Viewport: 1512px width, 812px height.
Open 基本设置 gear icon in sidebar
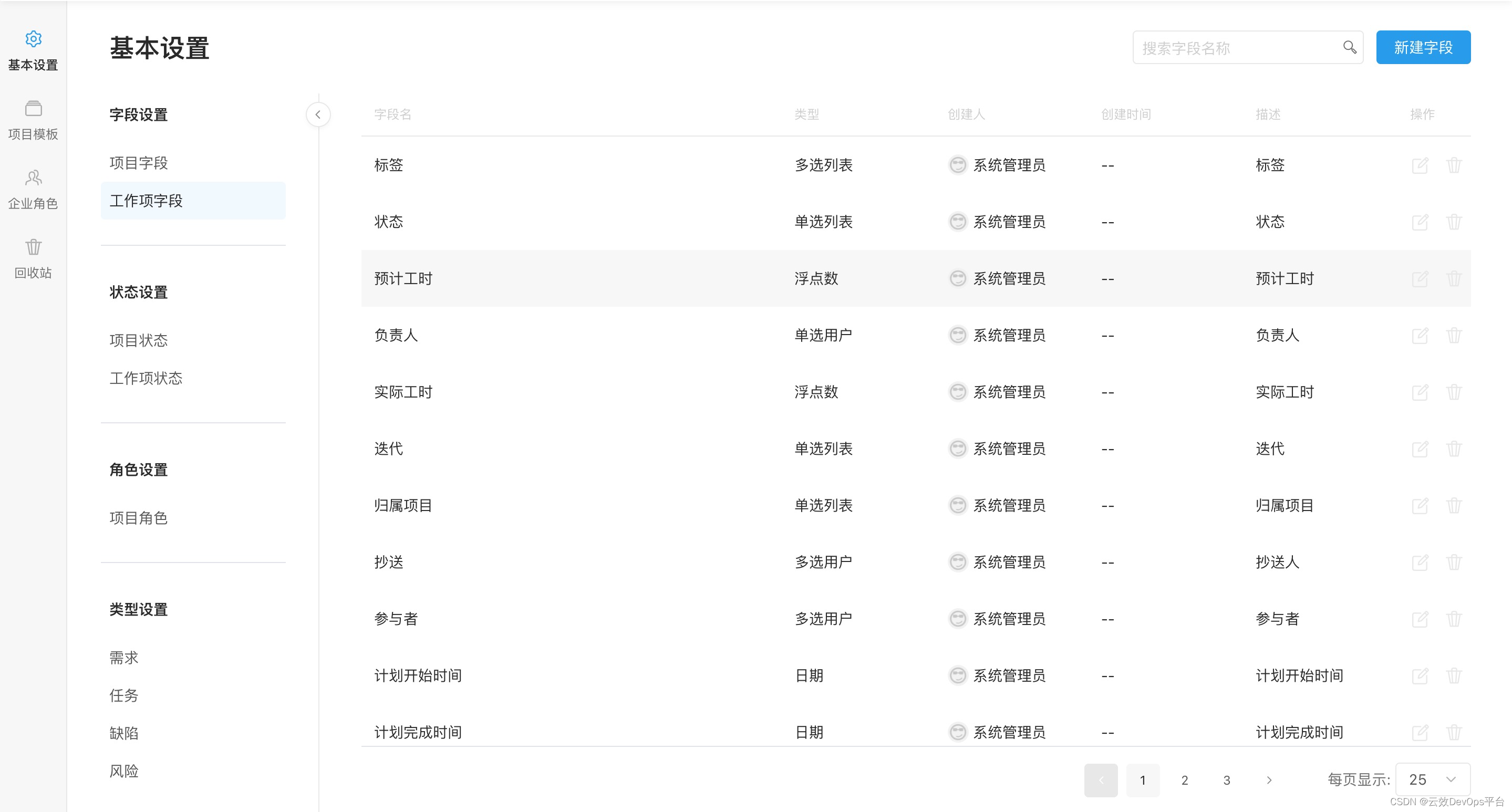tap(34, 39)
